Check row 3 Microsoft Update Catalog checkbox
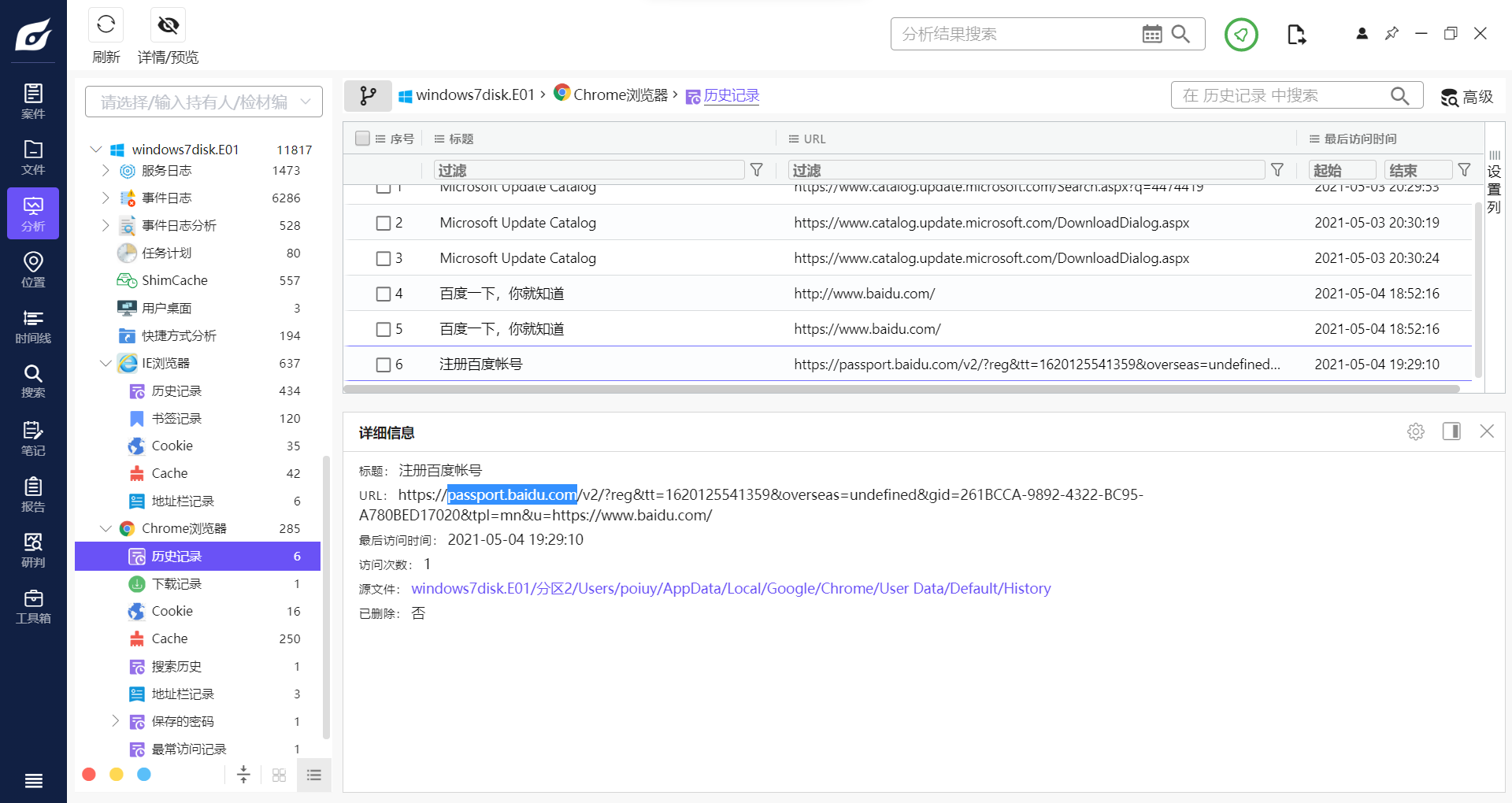 coord(384,258)
